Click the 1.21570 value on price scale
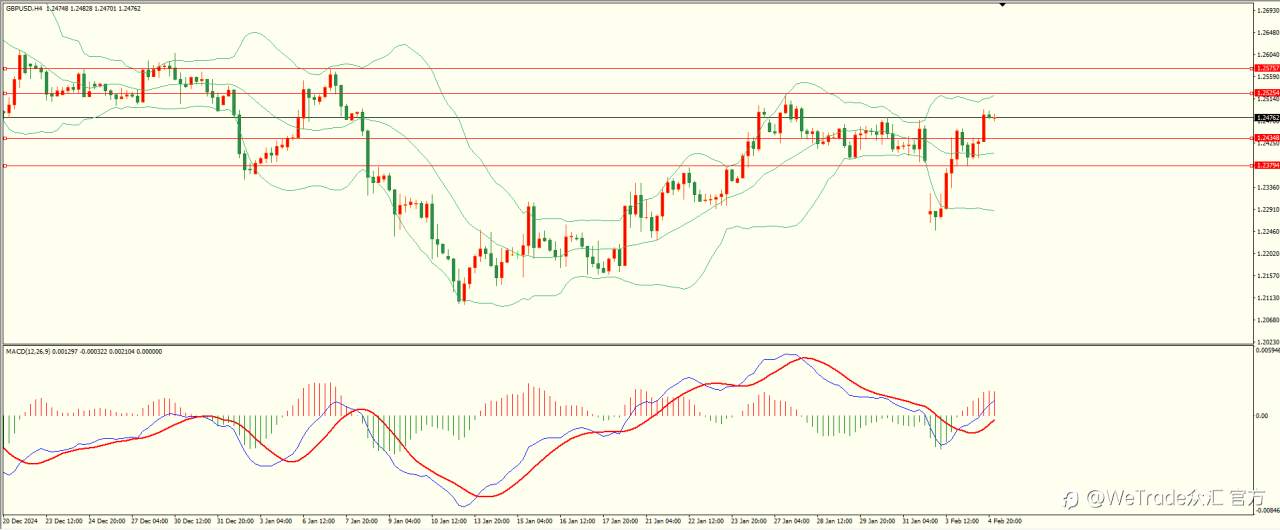The height and width of the screenshot is (530, 1280). 1268,276
